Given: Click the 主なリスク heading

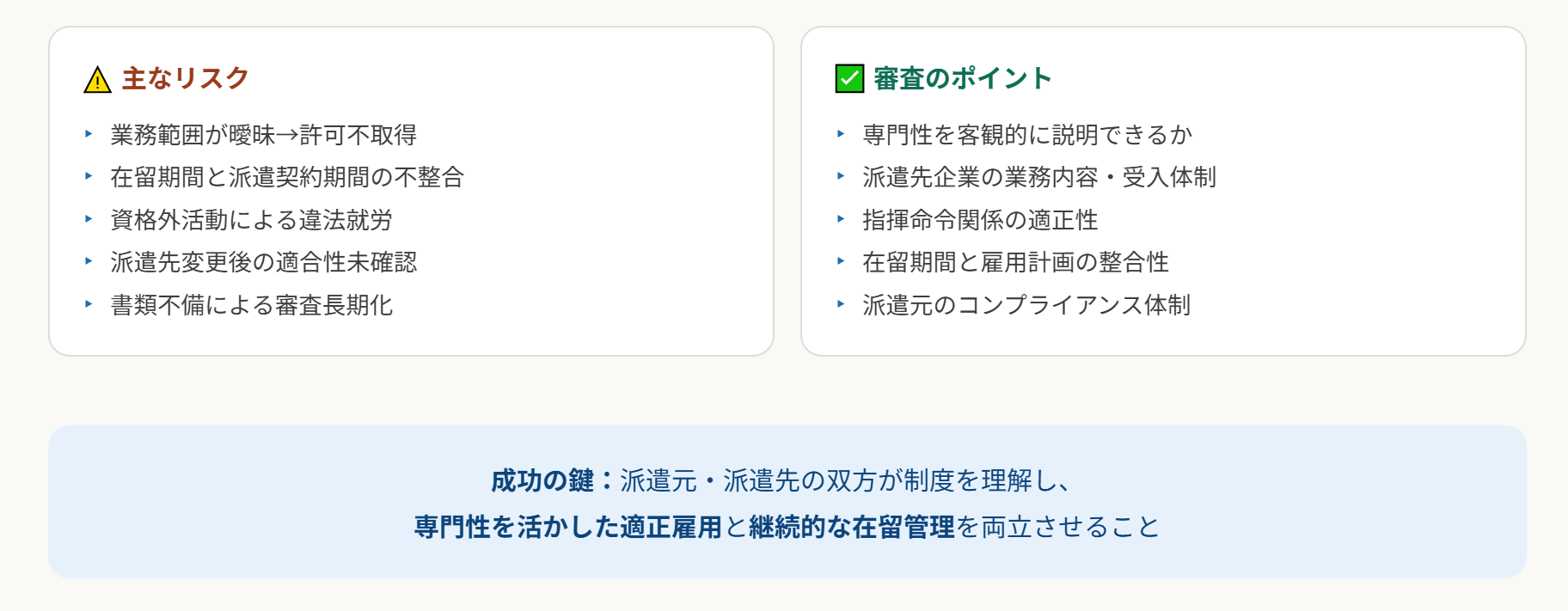Looking at the screenshot, I should [x=185, y=78].
